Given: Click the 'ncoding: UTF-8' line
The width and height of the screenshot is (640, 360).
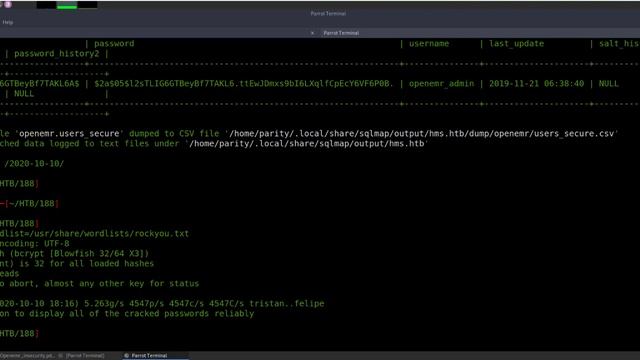Looking at the screenshot, I should [x=35, y=244].
